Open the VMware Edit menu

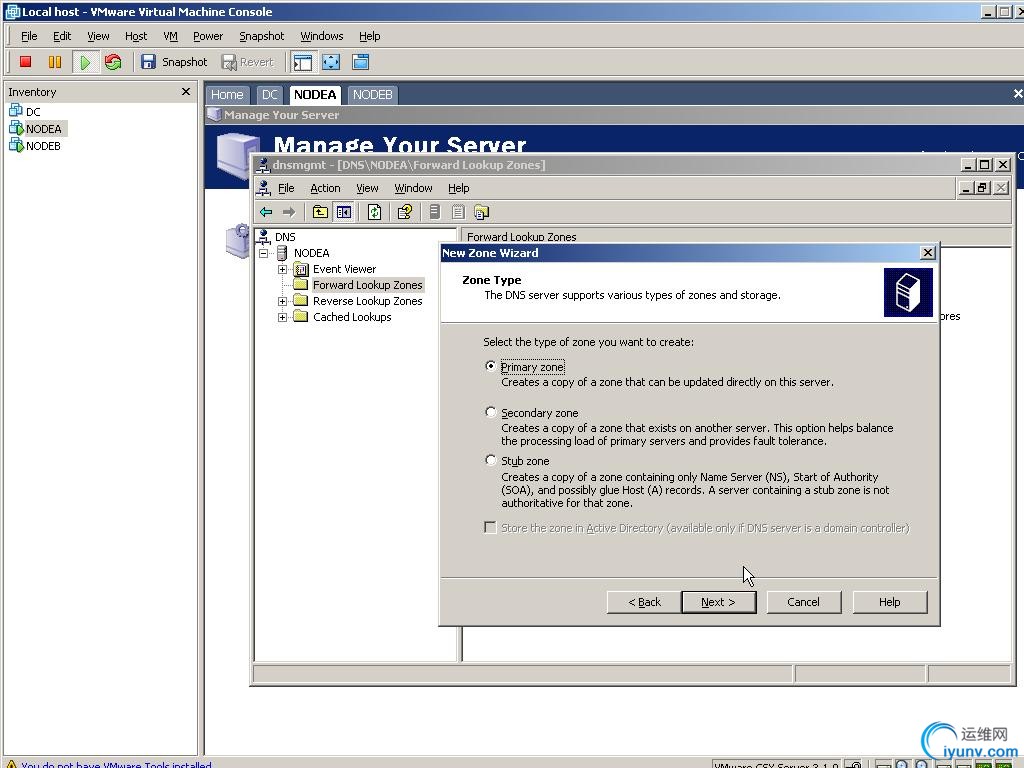62,36
